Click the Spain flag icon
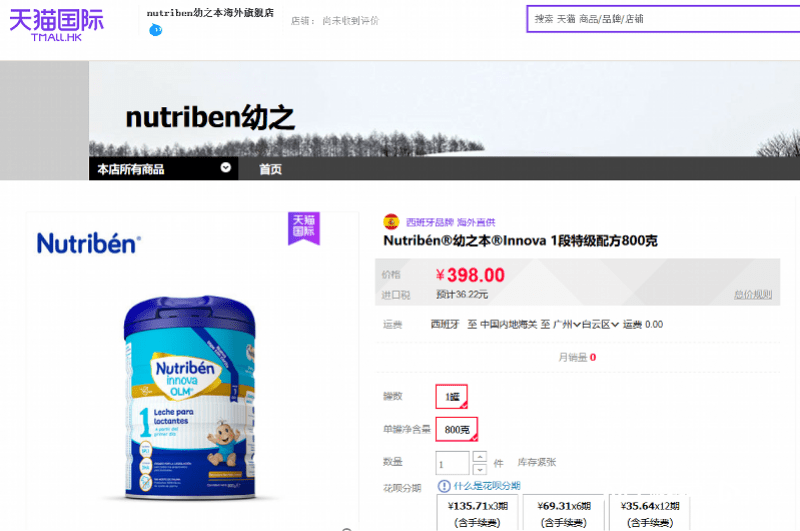This screenshot has height=531, width=800. tap(391, 222)
